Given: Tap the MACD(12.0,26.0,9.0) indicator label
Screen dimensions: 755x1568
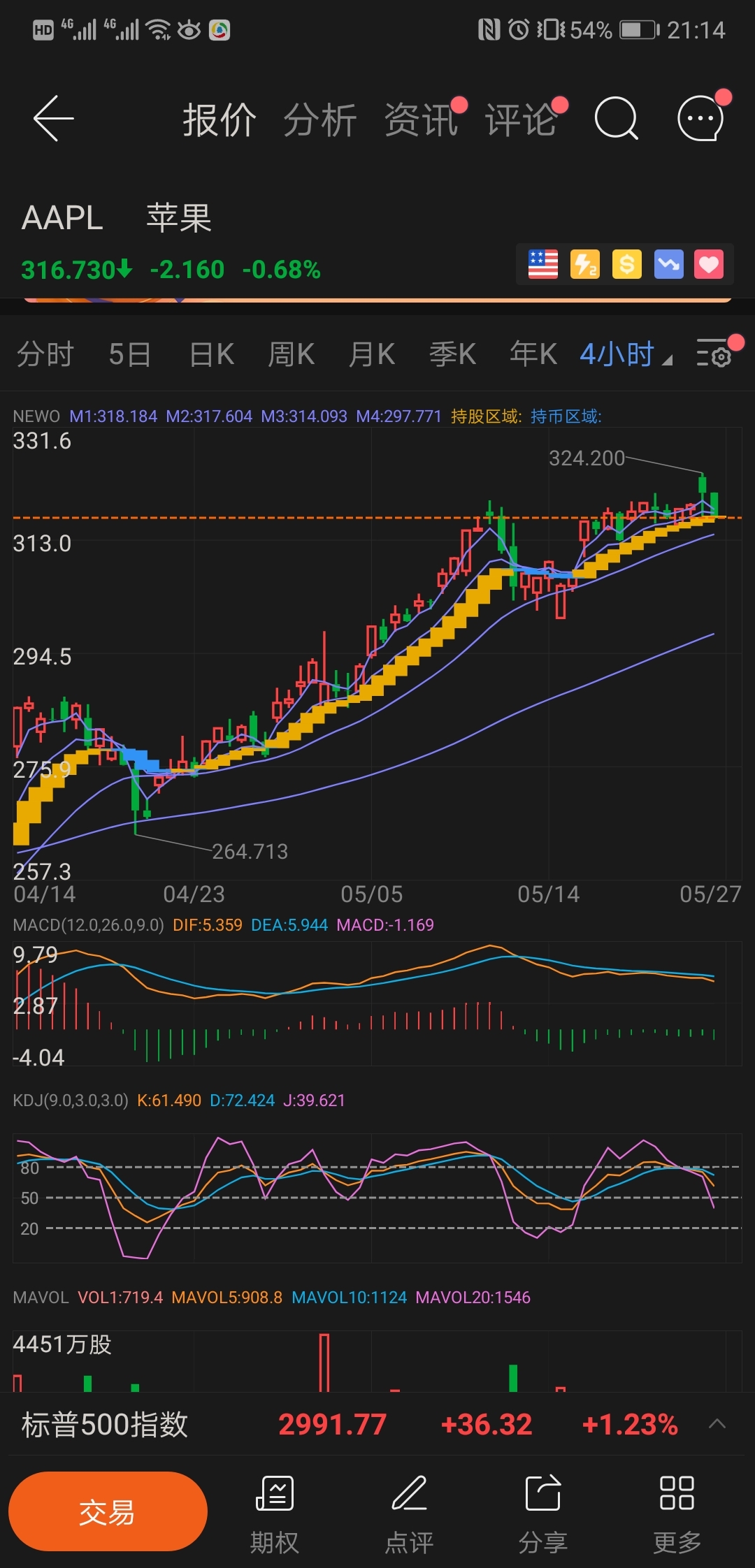Looking at the screenshot, I should tap(89, 925).
